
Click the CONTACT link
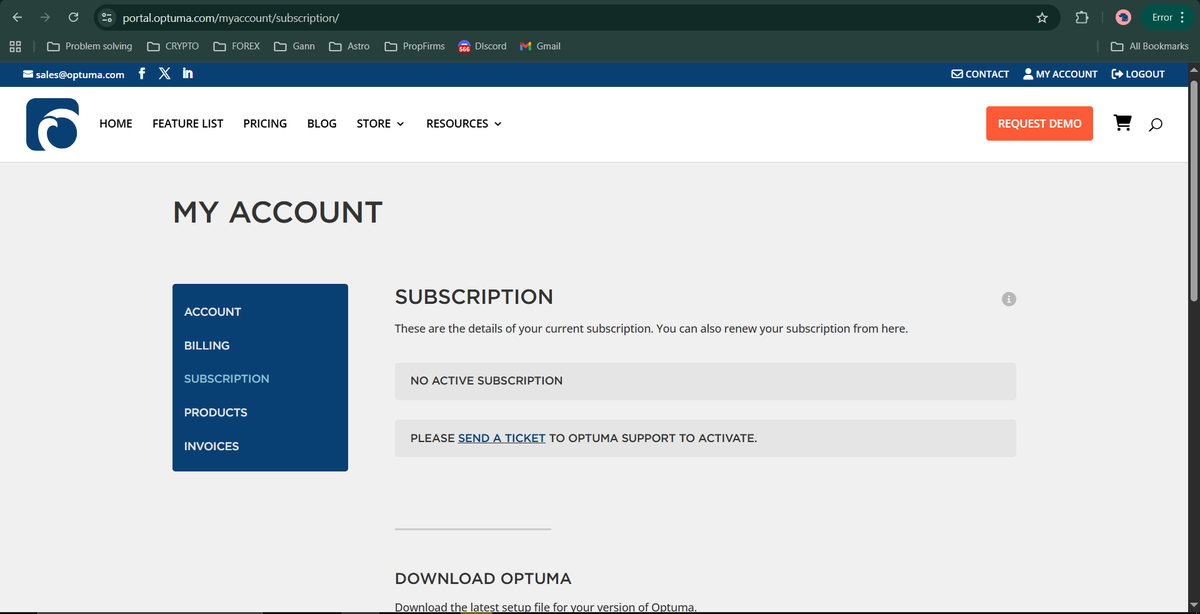pyautogui.click(x=980, y=74)
